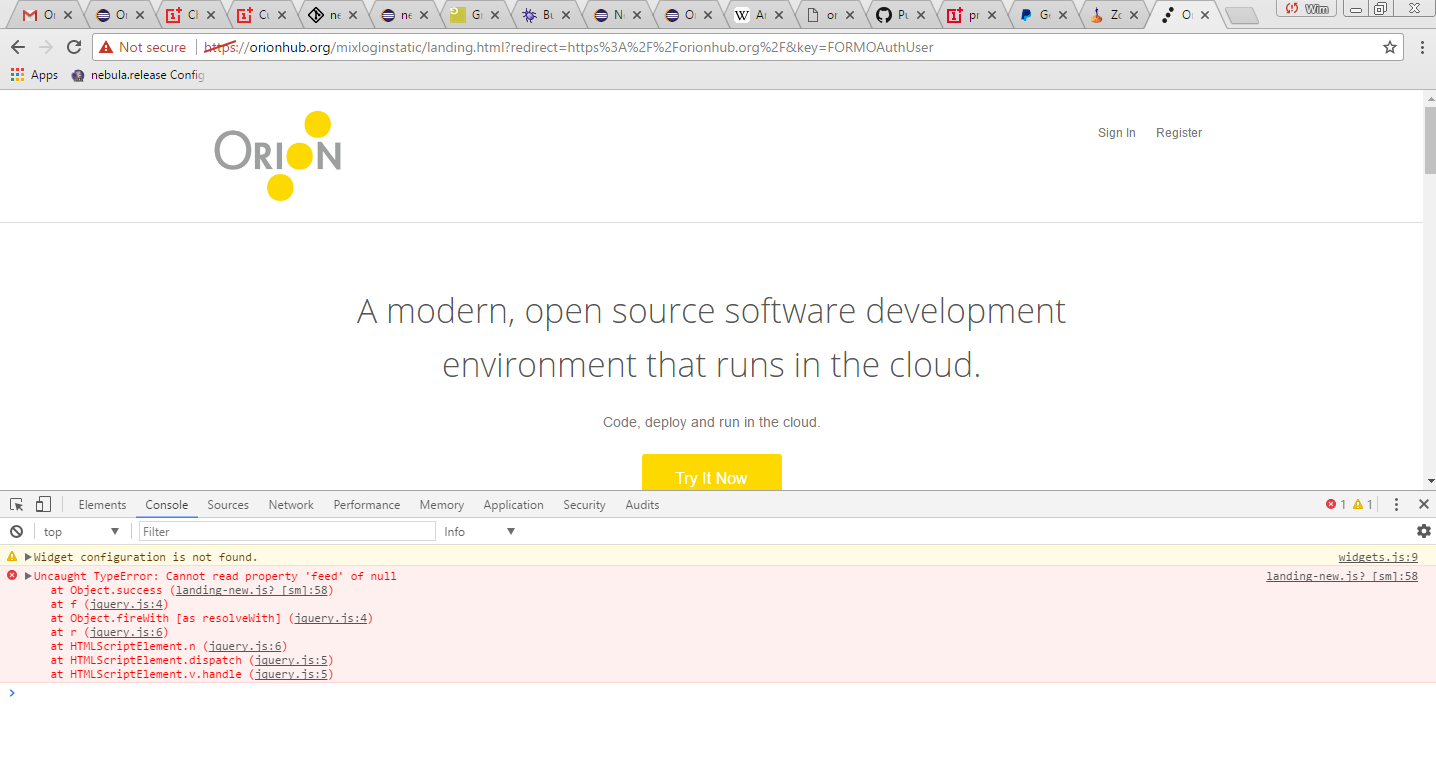1436x761 pixels.
Task: Clear the console with the block icon
Action: pyautogui.click(x=16, y=532)
